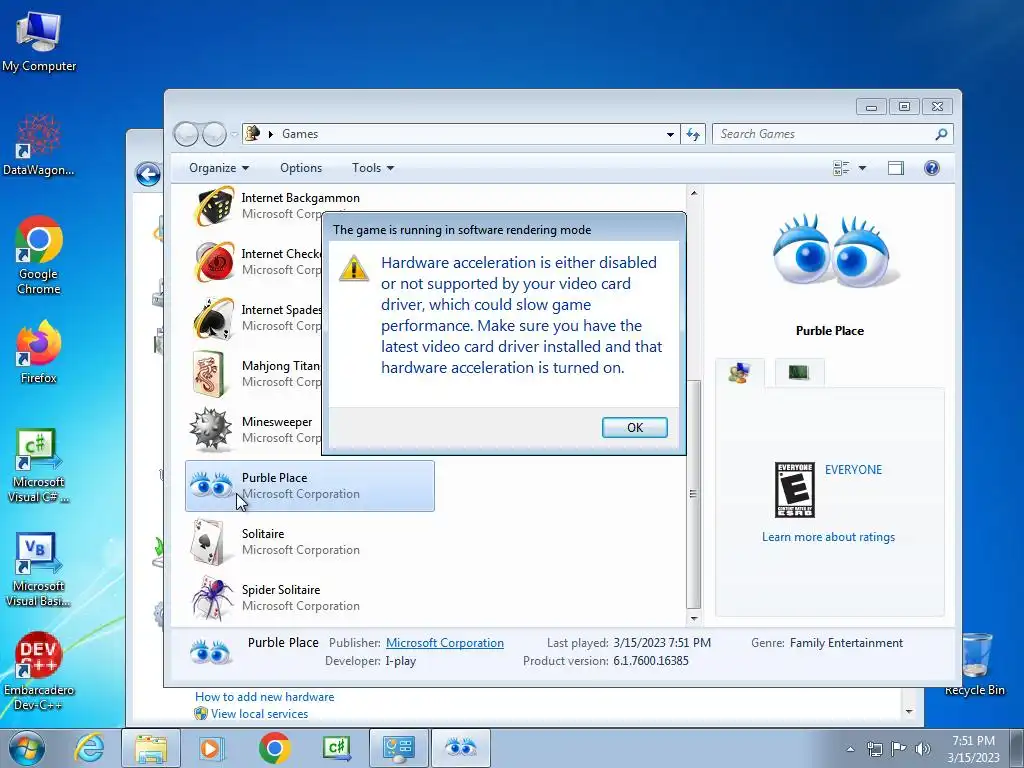1024x768 pixels.
Task: Expand the address bar history dropdown
Action: point(670,135)
